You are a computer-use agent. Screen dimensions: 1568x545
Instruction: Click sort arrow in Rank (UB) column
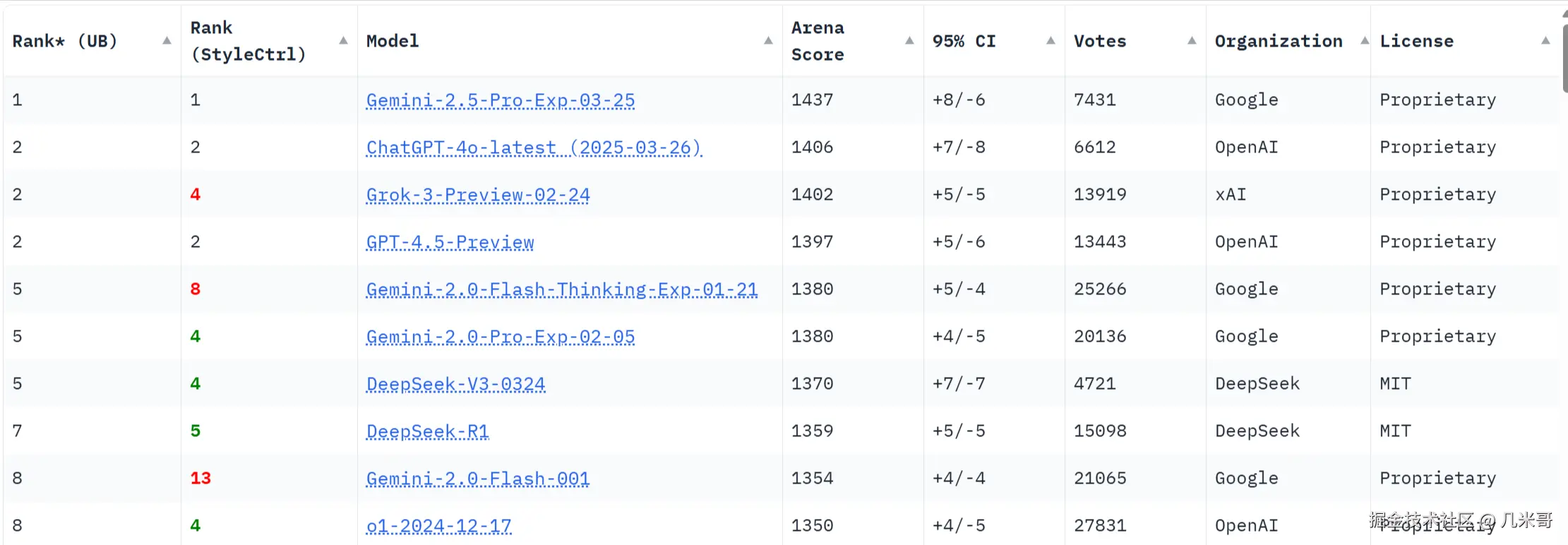(167, 41)
